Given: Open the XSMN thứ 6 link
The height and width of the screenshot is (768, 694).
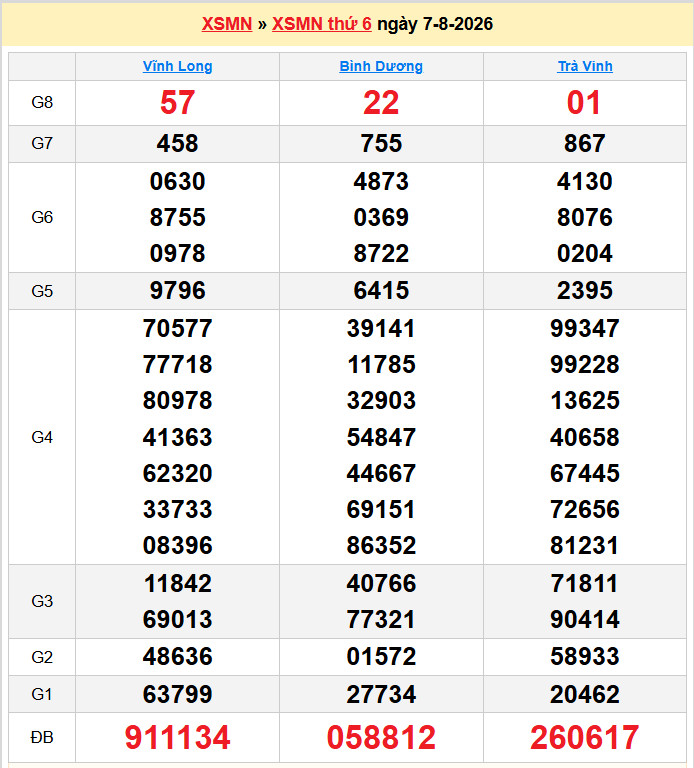Looking at the screenshot, I should click(322, 24).
